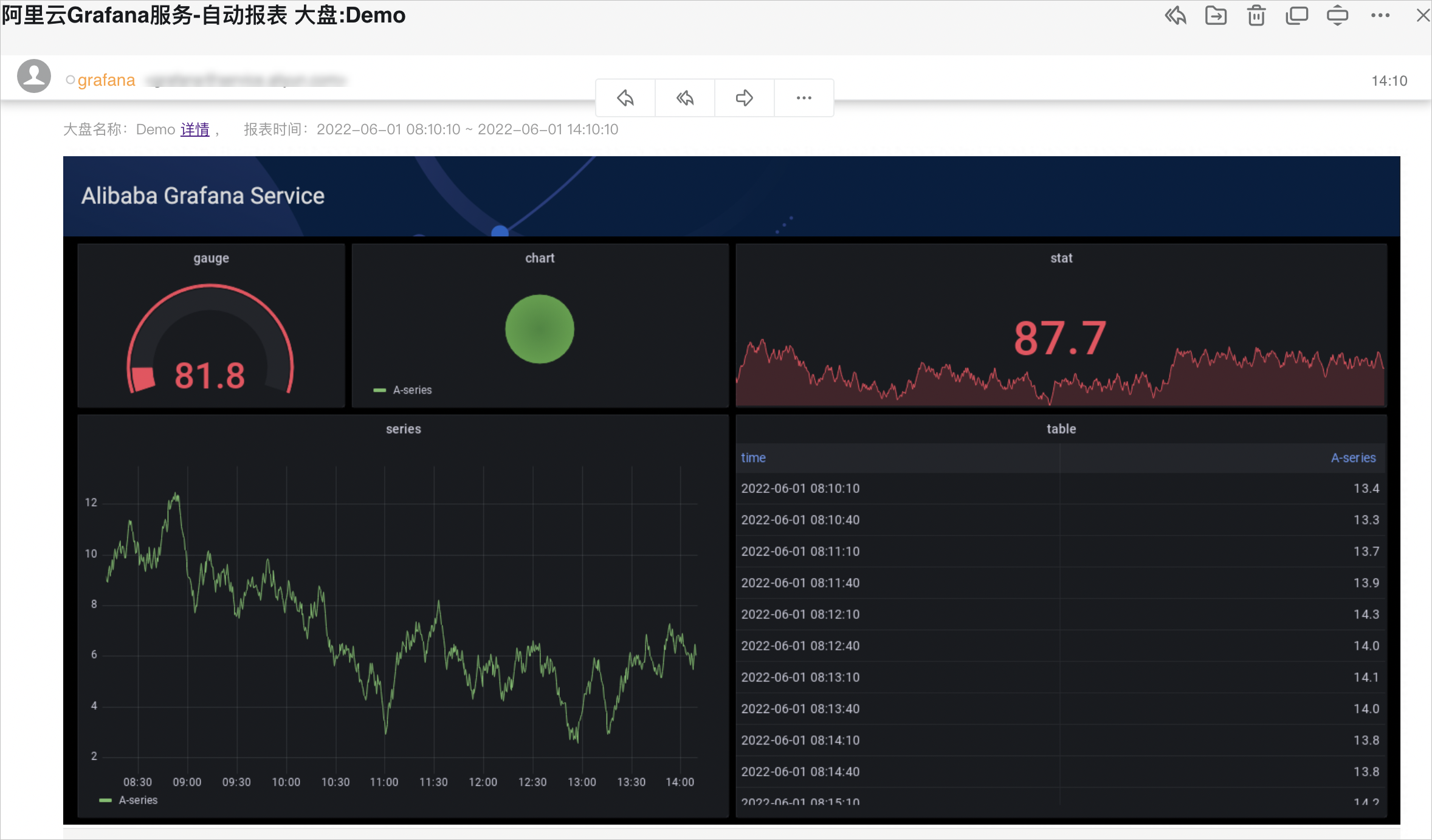Click the move-to-folder icon
This screenshot has height=840, width=1432.
pyautogui.click(x=1216, y=15)
